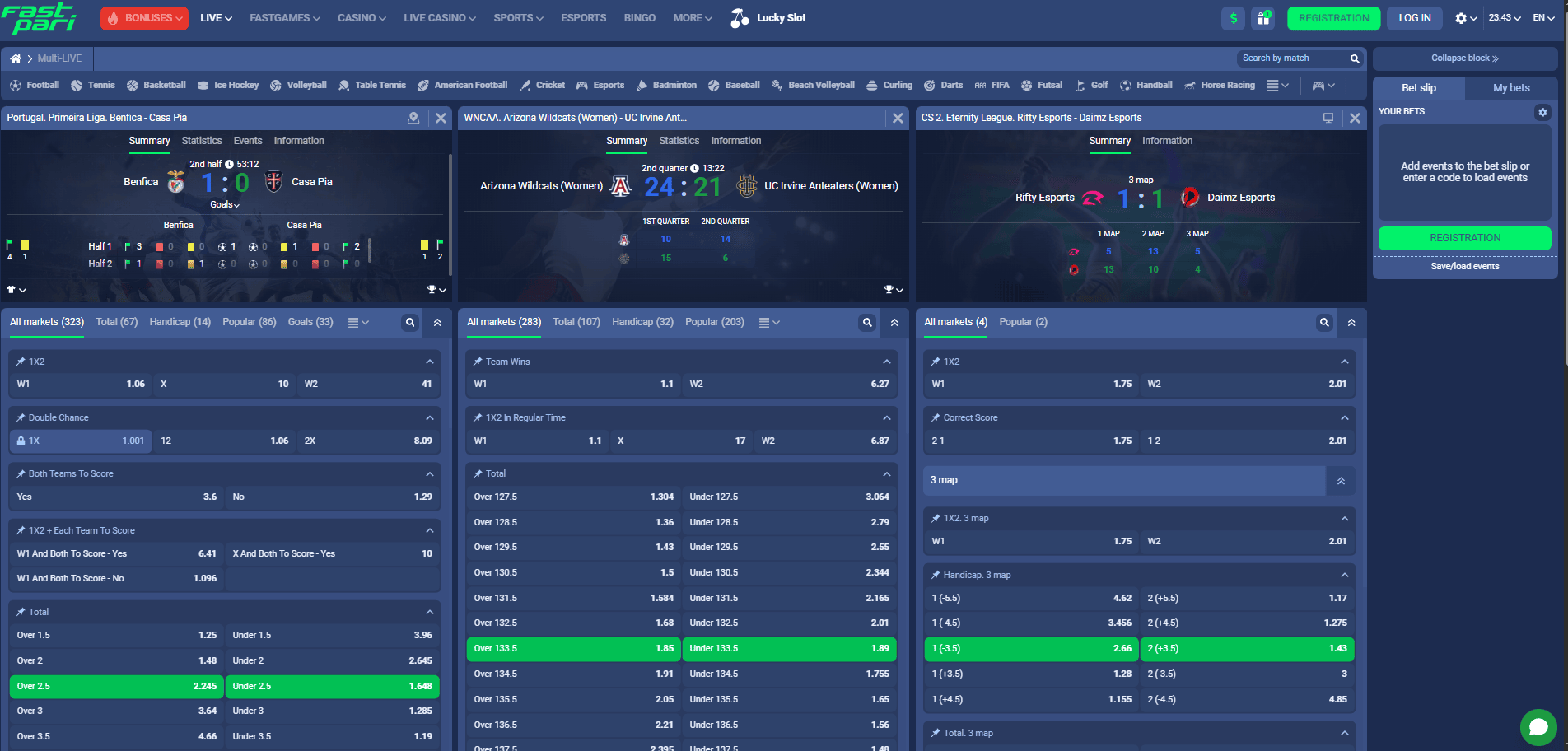Image resolution: width=1568 pixels, height=751 pixels.
Task: Expand the Goals dropdown in Benfica match summary
Action: 223,204
